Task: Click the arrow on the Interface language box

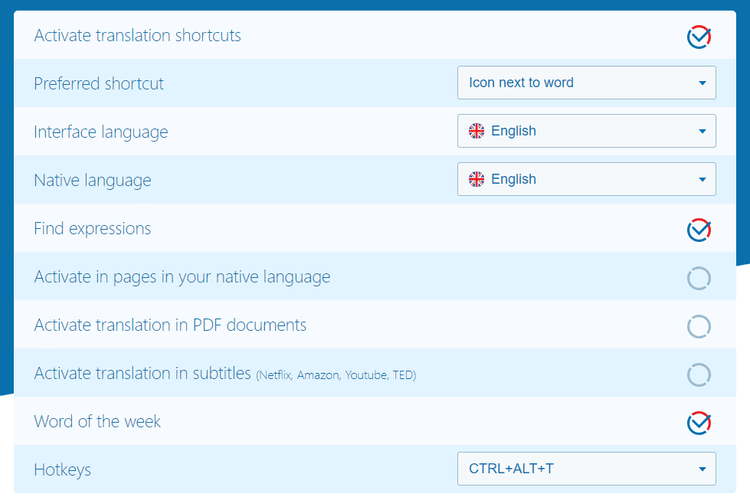Action: click(x=702, y=131)
